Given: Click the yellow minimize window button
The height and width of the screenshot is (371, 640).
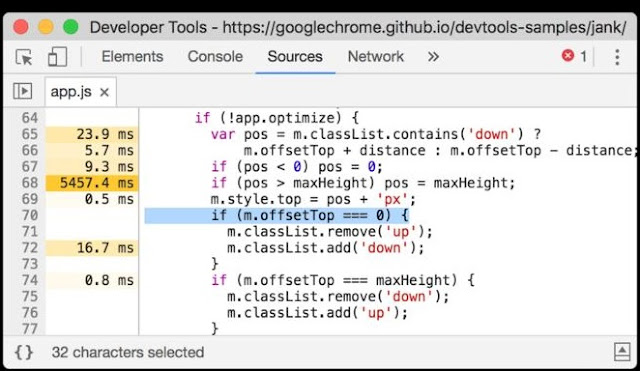Looking at the screenshot, I should 46,27.
